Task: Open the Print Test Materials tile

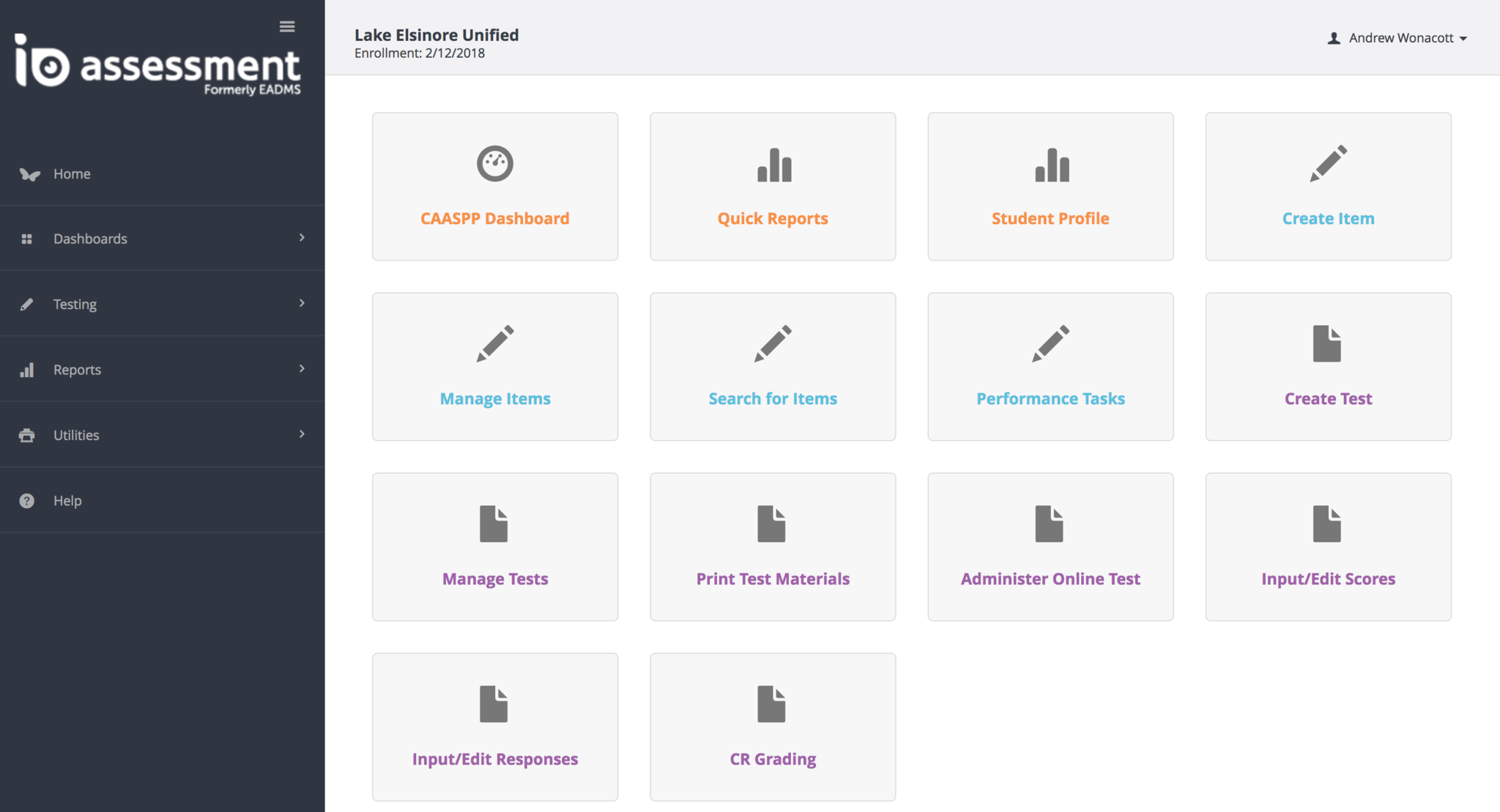Action: point(773,547)
